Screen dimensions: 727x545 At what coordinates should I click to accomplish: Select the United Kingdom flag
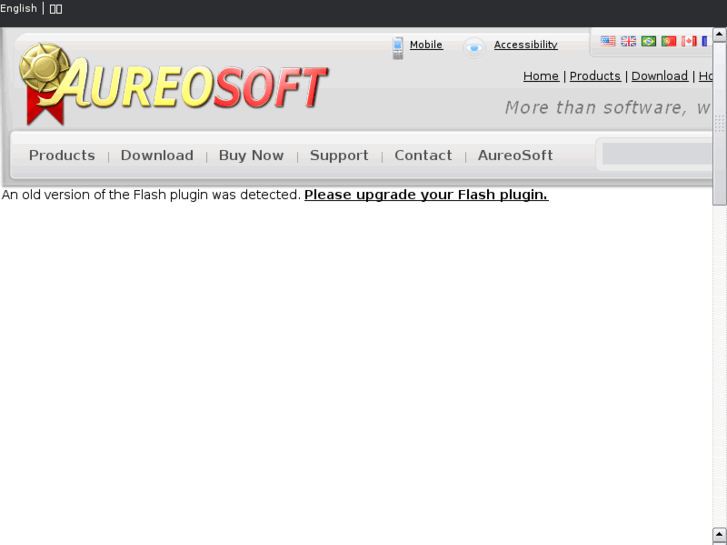(628, 41)
